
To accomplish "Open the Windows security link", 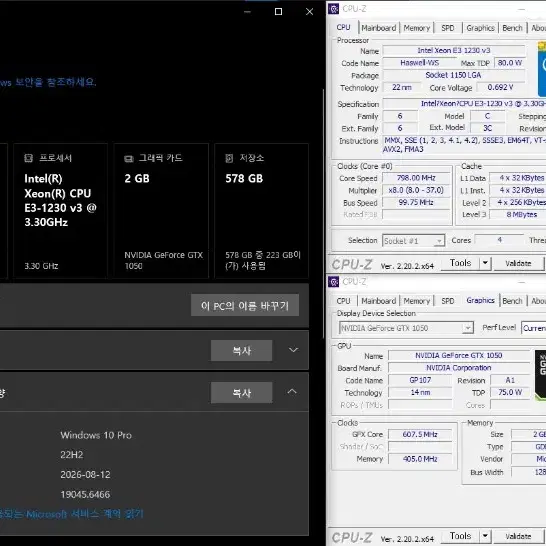I will point(48,82).
